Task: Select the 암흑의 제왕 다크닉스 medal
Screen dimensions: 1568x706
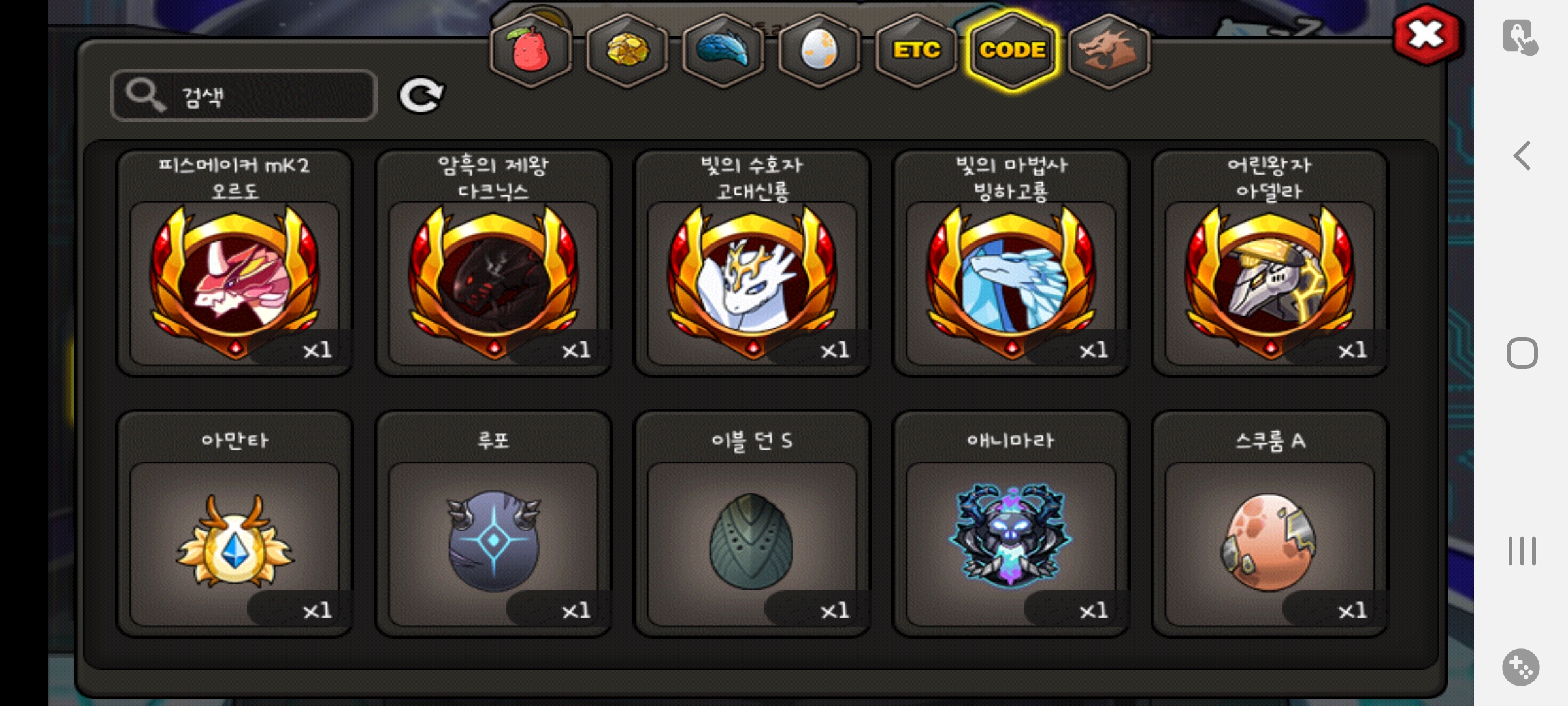Action: 493,263
